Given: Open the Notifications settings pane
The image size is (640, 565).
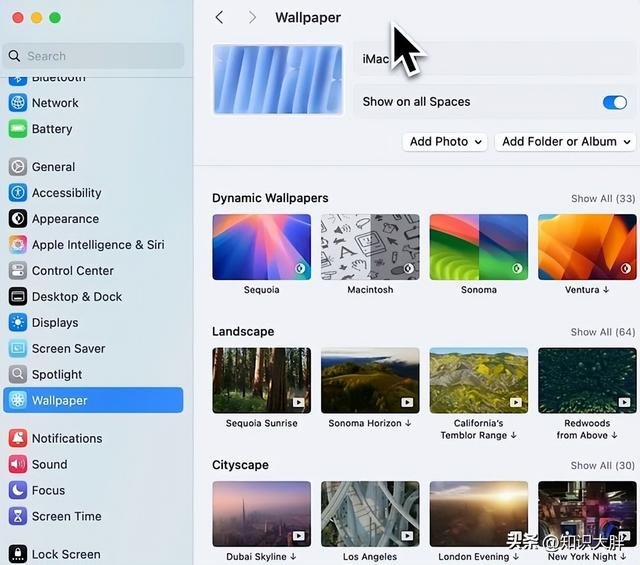Looking at the screenshot, I should point(66,439).
